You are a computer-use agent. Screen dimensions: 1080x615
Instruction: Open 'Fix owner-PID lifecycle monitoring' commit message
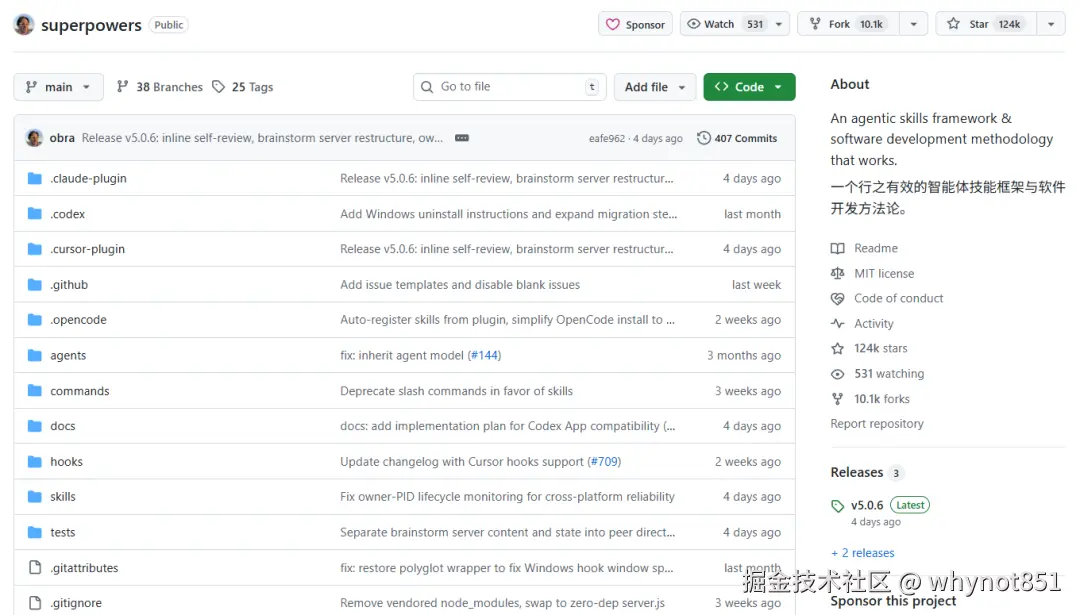508,497
